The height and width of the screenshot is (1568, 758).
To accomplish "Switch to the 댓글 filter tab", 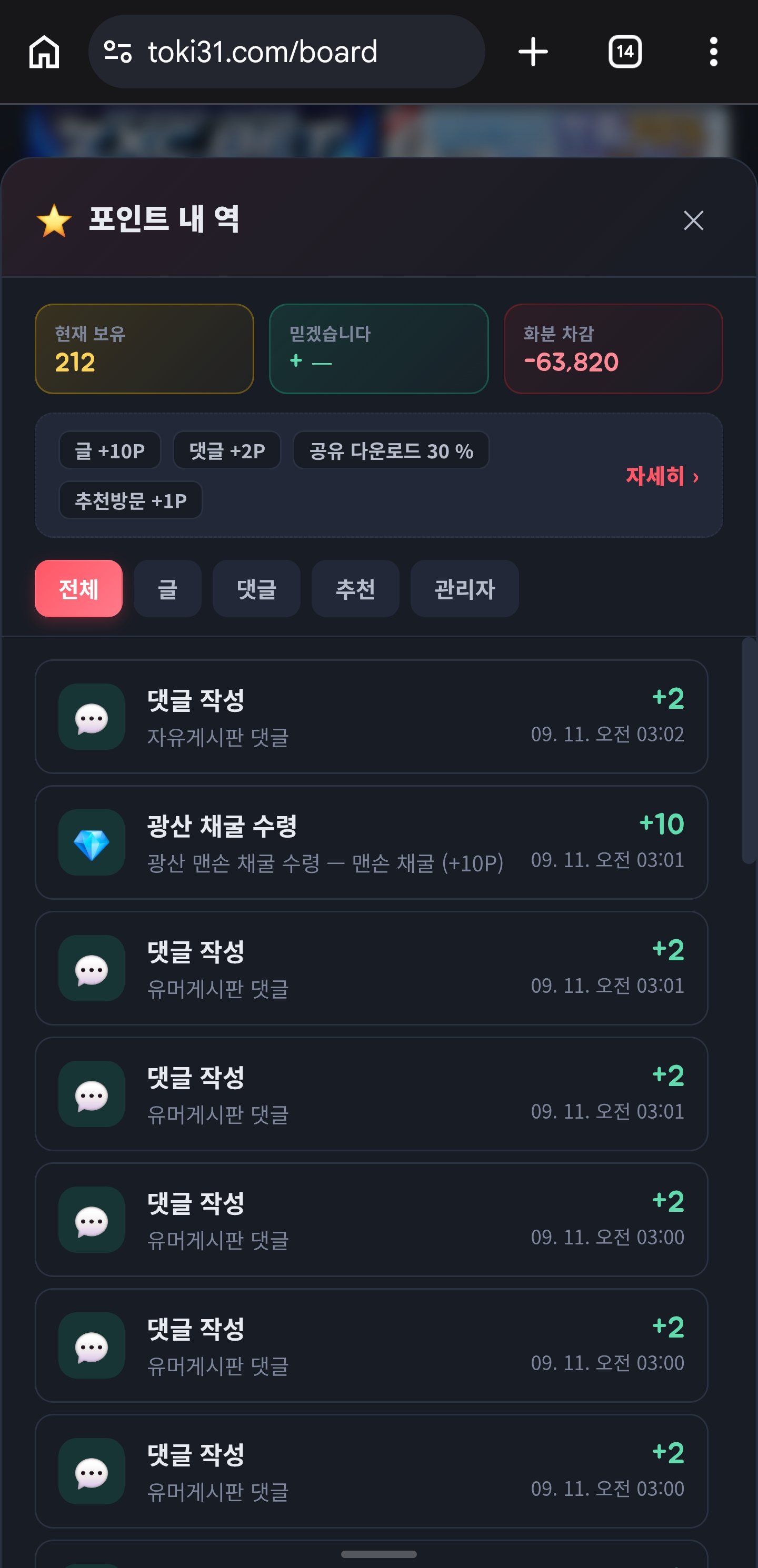I will 256,589.
